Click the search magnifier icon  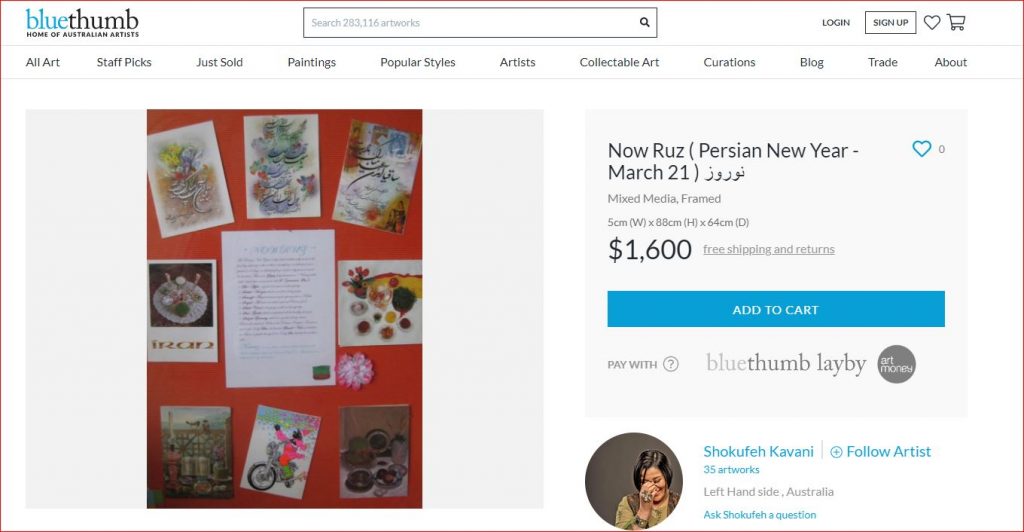pyautogui.click(x=644, y=22)
